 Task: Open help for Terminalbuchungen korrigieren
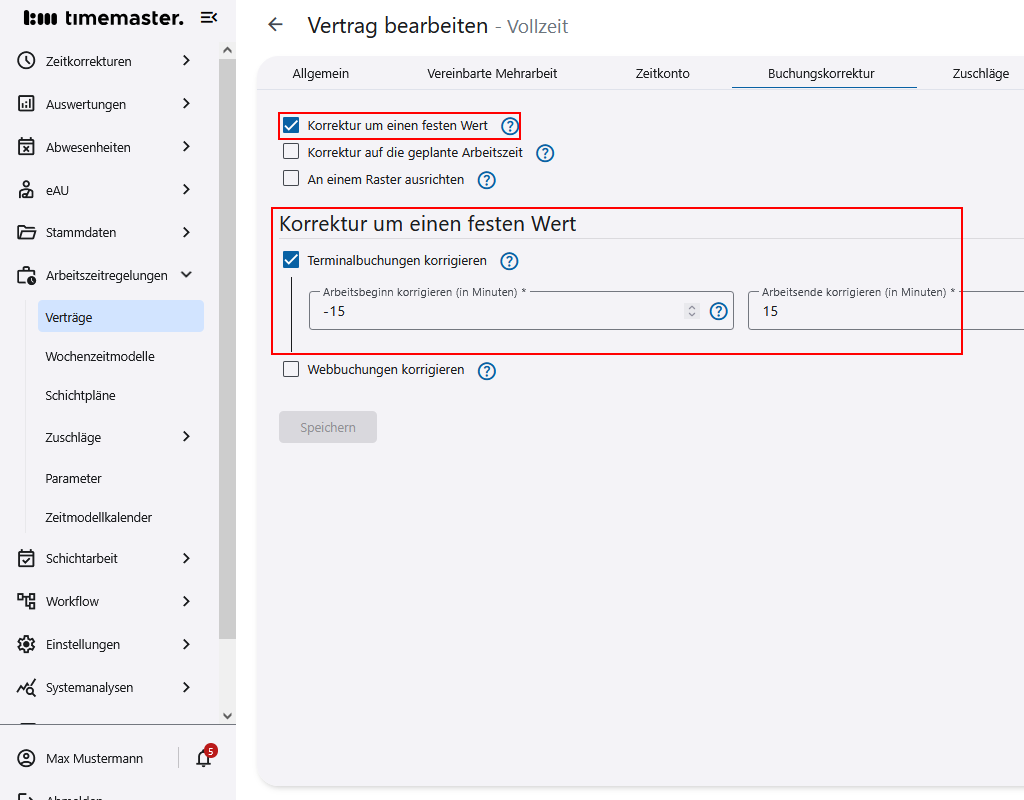(509, 261)
